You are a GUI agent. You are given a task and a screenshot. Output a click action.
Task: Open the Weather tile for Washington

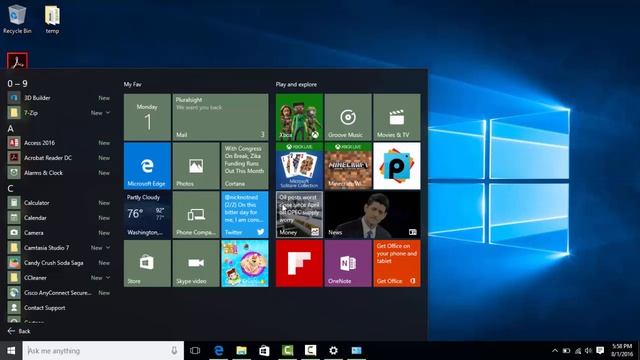click(147, 215)
